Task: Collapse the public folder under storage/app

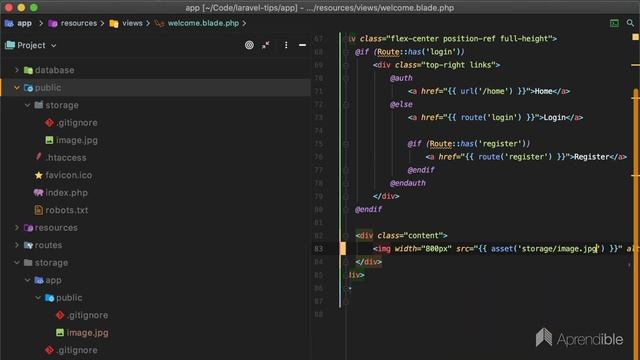Action: pos(38,298)
